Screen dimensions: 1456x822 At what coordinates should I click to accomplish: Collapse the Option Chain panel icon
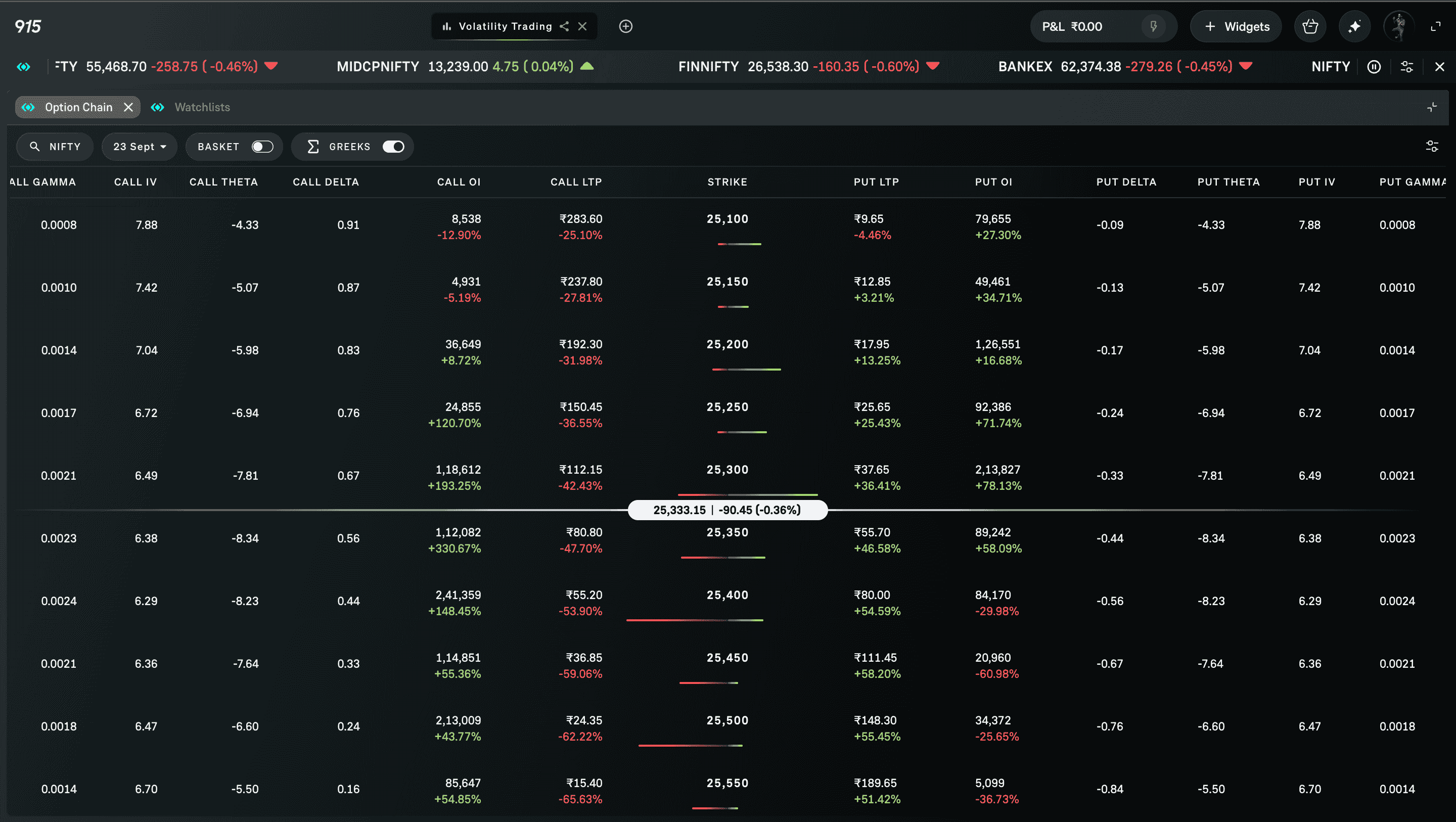tap(1432, 107)
